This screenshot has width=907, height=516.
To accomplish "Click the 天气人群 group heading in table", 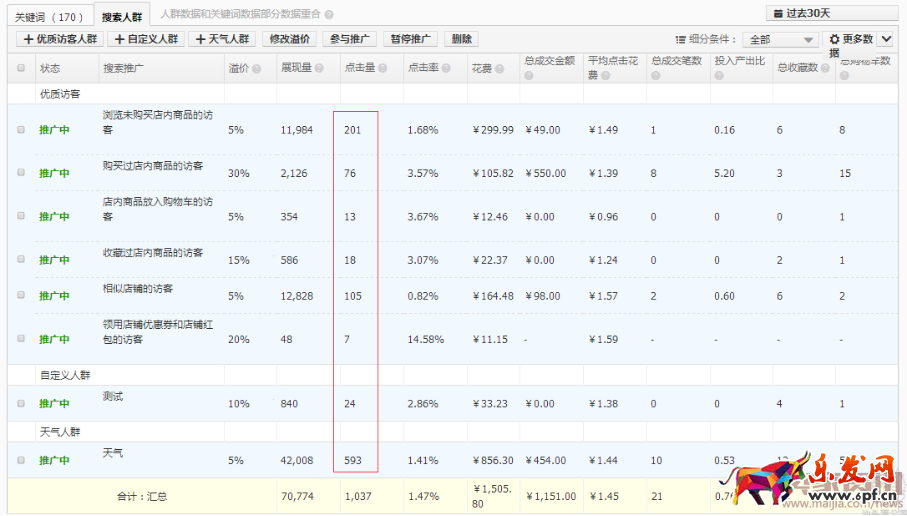I will (x=60, y=432).
